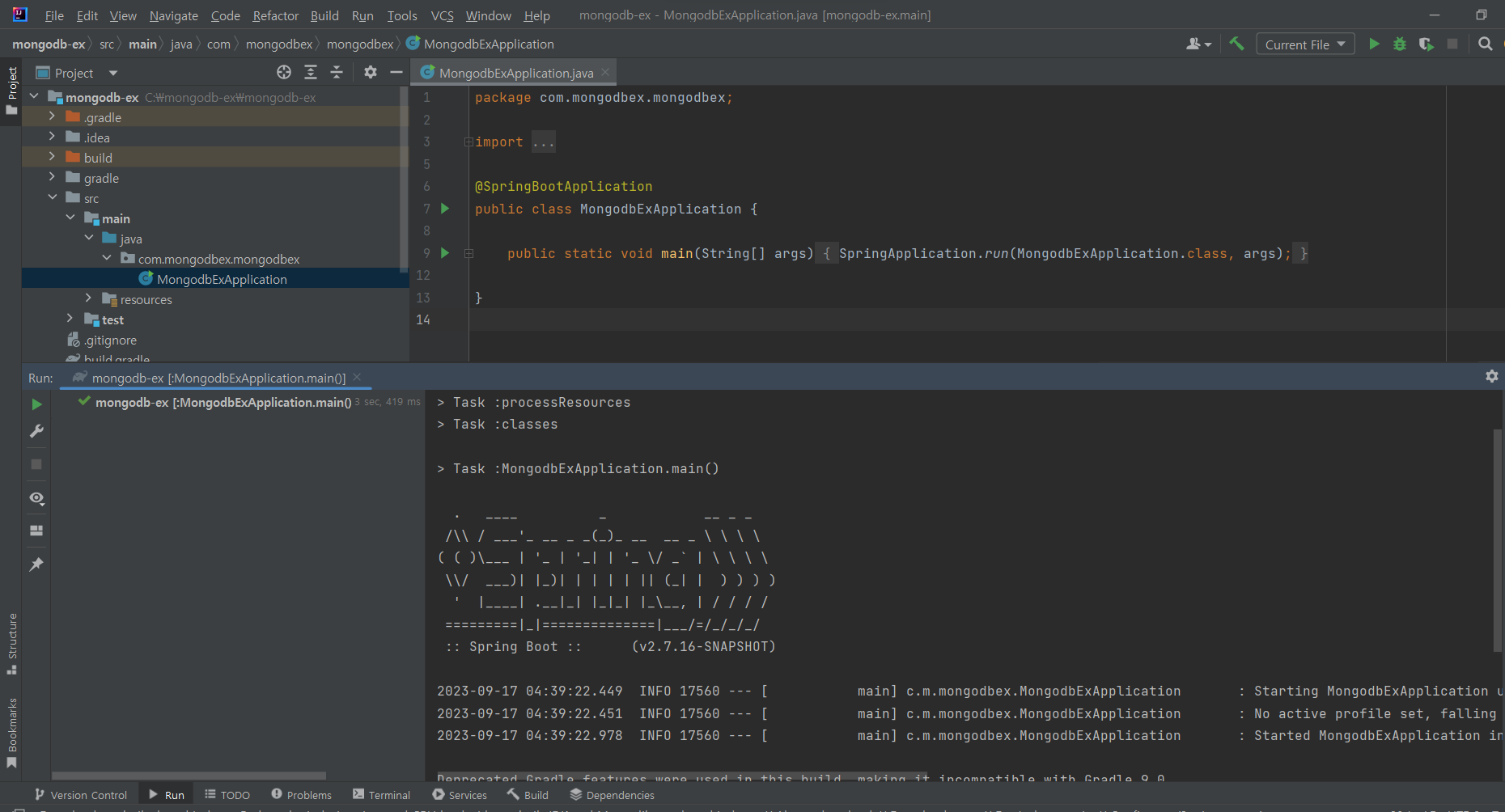
Task: Open Run panel wrench settings icon
Action: [36, 431]
